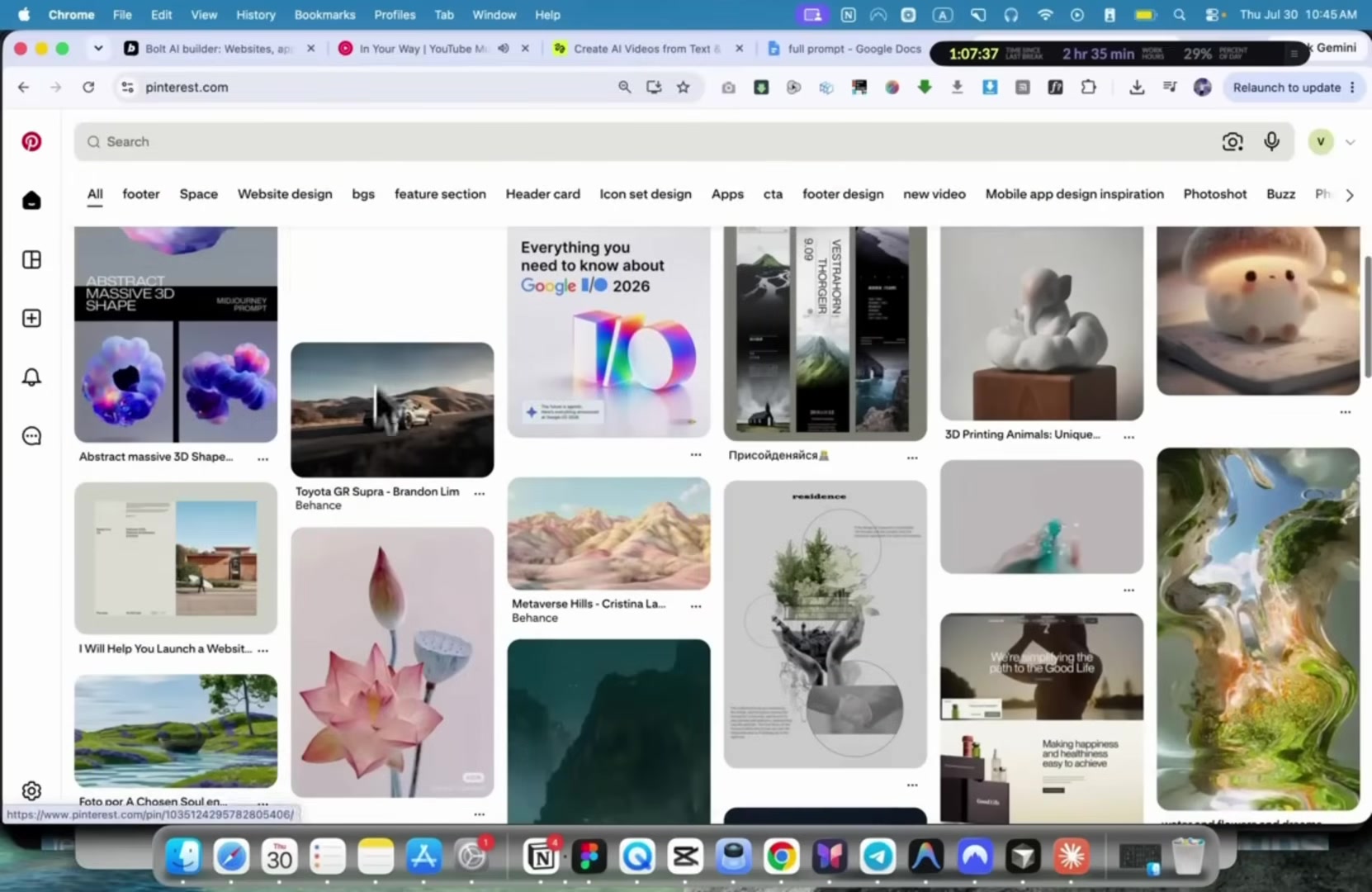Viewport: 1372px width, 892px height.
Task: Start visual search with camera icon
Action: [x=1232, y=142]
